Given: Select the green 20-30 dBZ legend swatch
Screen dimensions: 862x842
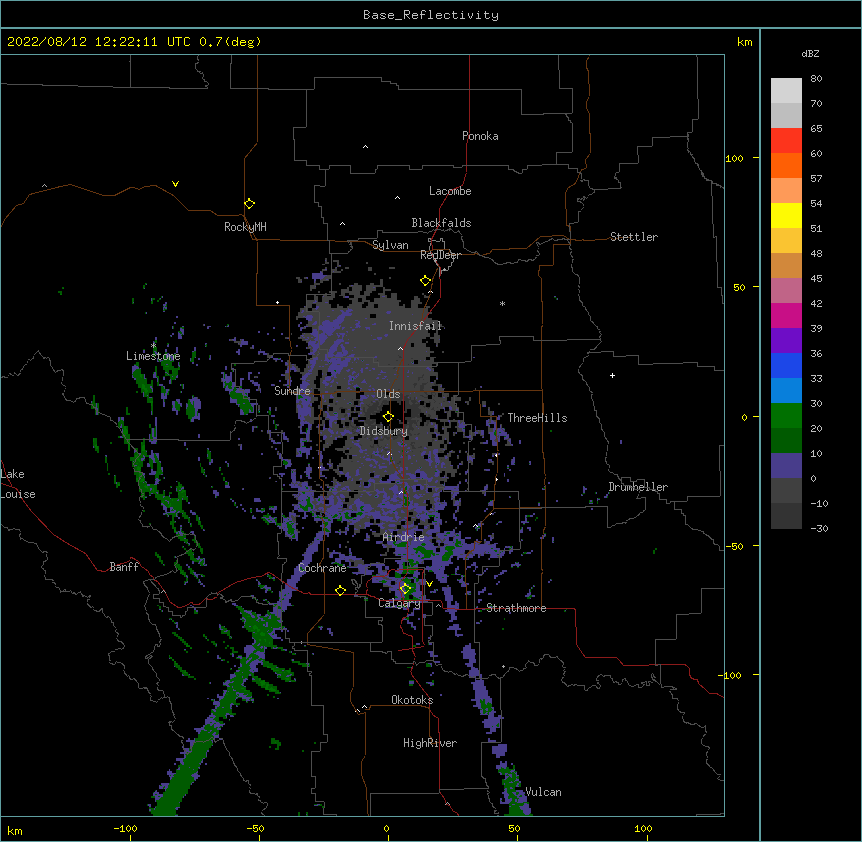Looking at the screenshot, I should pyautogui.click(x=786, y=416).
